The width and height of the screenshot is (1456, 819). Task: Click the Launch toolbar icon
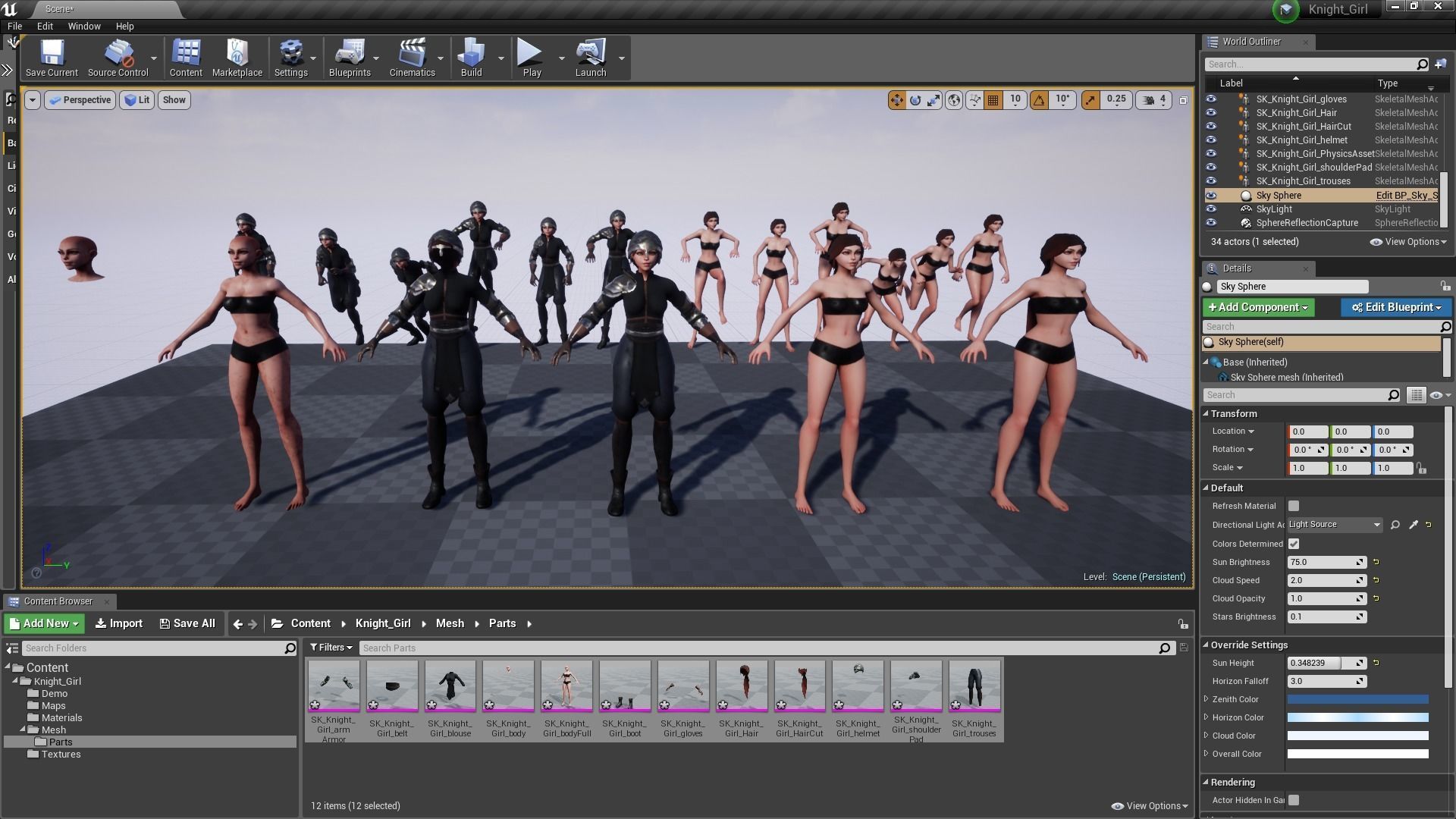590,58
